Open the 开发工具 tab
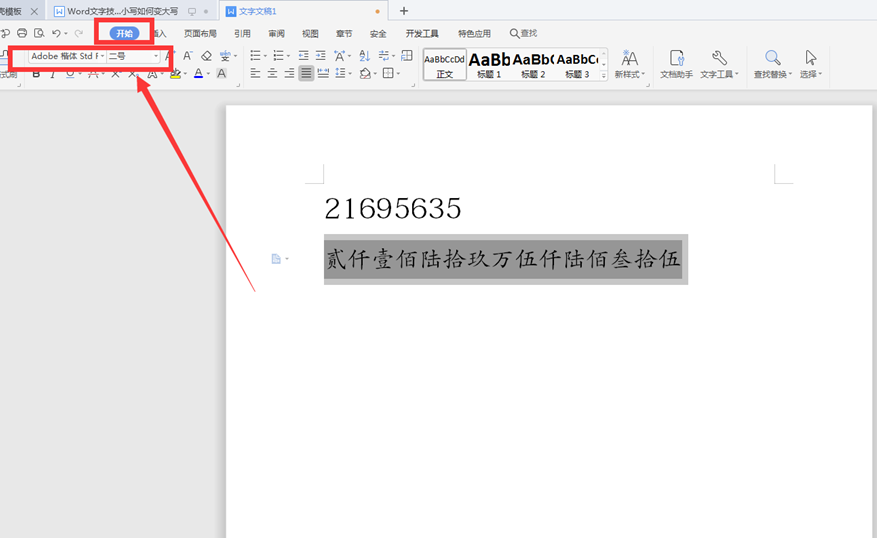Screen dimensions: 877x538 click(422, 34)
